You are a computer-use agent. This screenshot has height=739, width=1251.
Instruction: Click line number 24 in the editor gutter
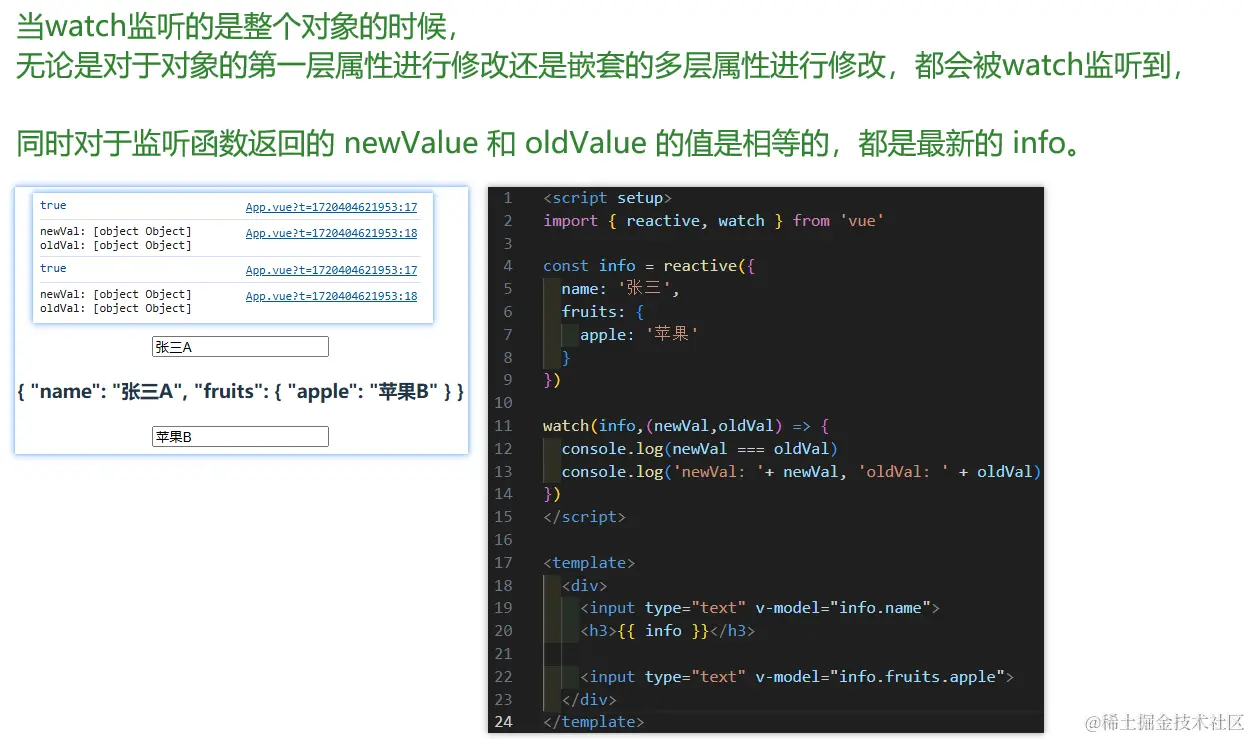pos(503,722)
